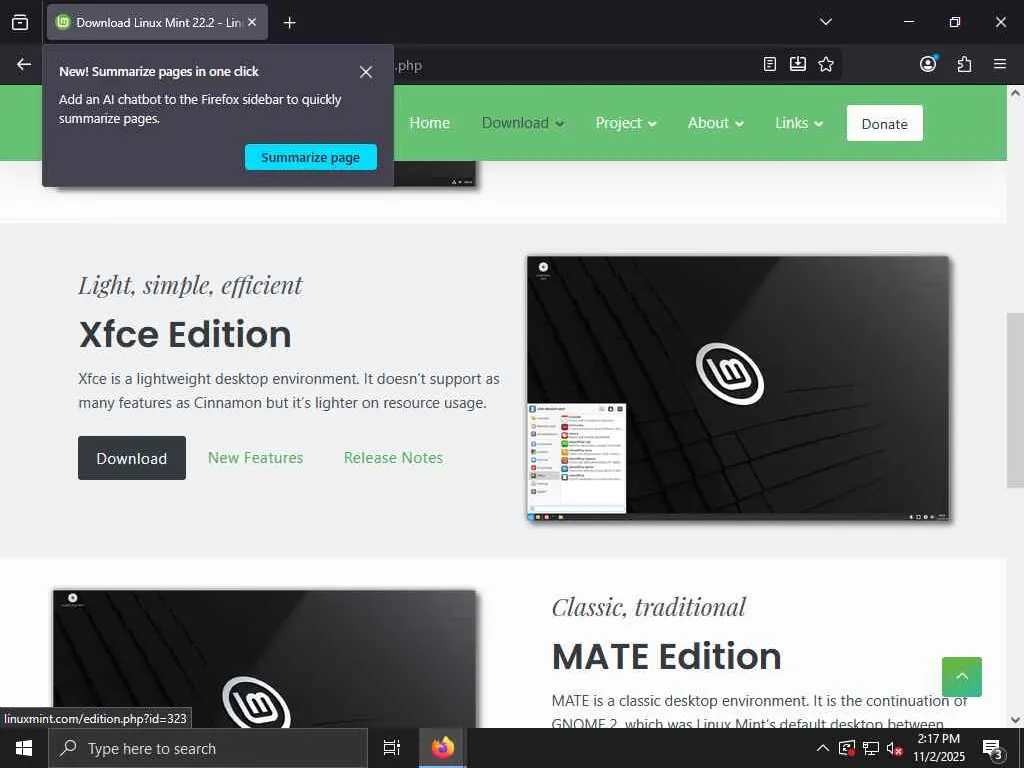This screenshot has width=1024, height=768.
Task: Toggle reader view icon in address bar
Action: pos(770,64)
